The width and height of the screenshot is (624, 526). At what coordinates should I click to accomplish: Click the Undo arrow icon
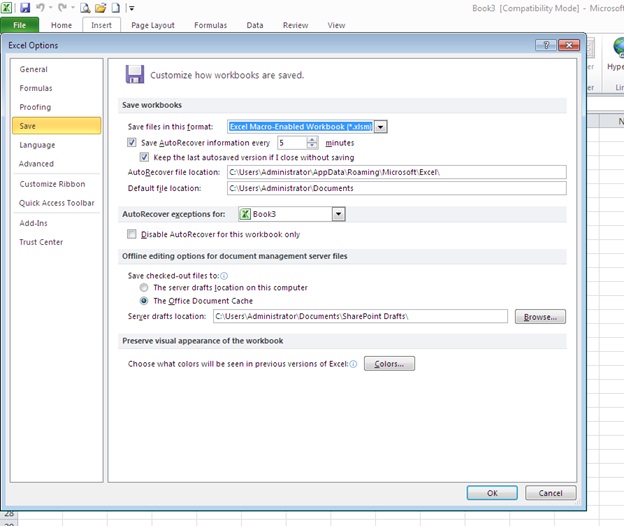click(40, 7)
